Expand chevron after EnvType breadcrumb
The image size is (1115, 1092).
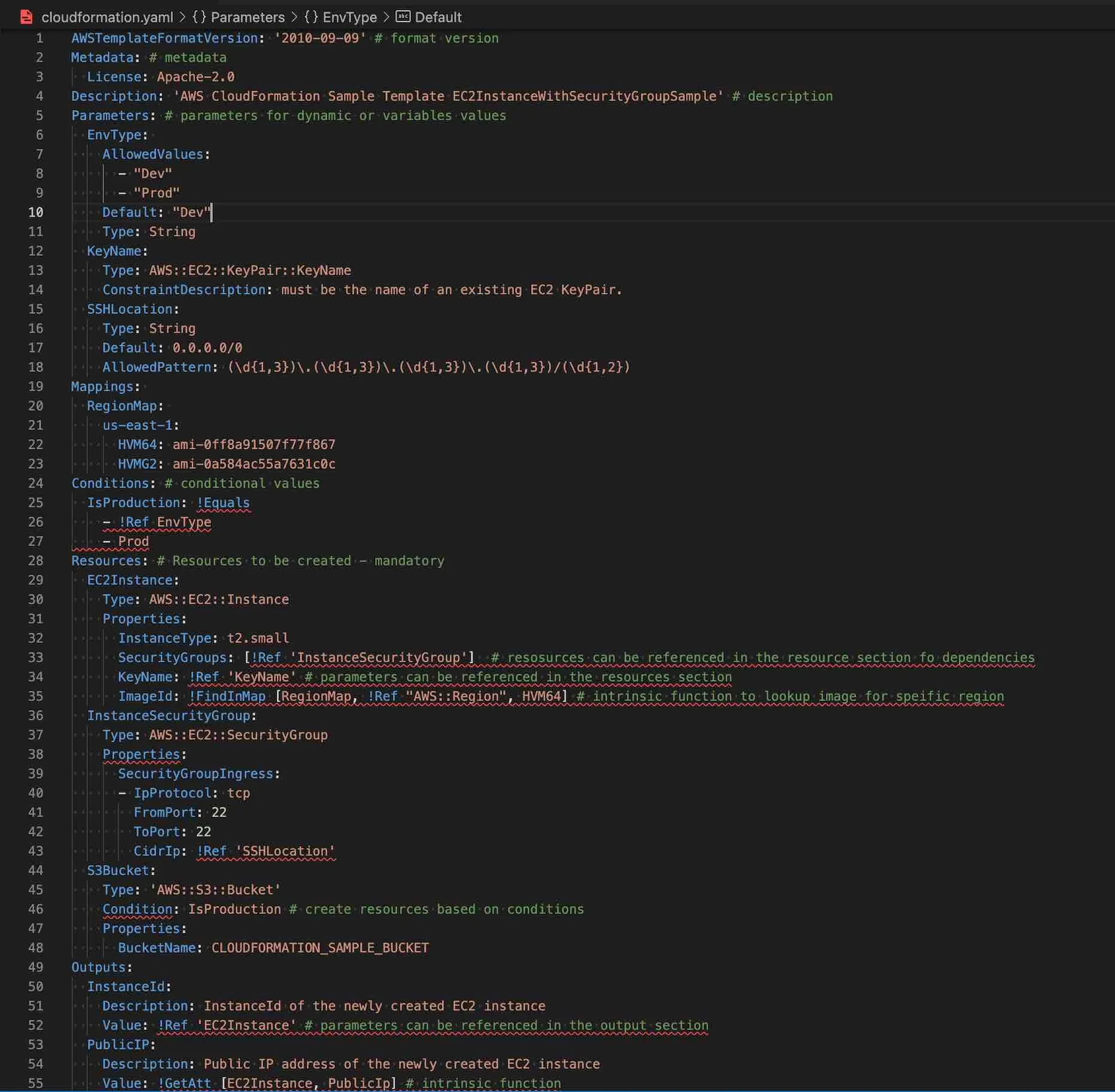[386, 17]
